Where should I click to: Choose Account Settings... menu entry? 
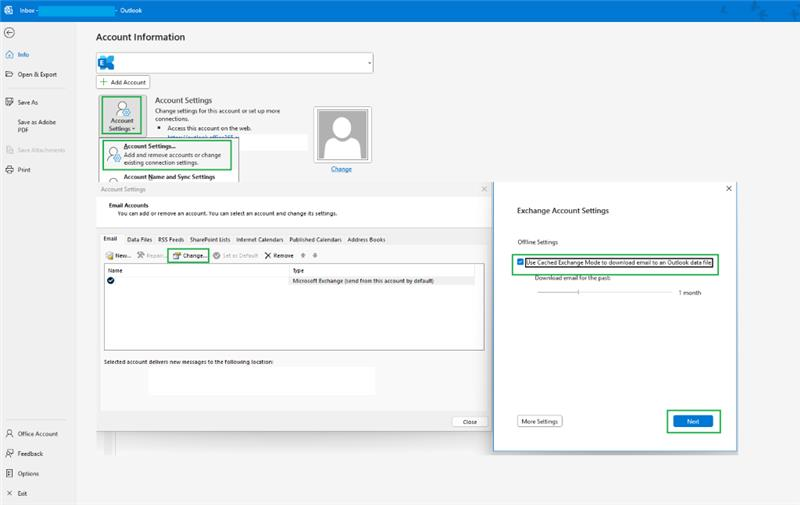pyautogui.click(x=167, y=155)
